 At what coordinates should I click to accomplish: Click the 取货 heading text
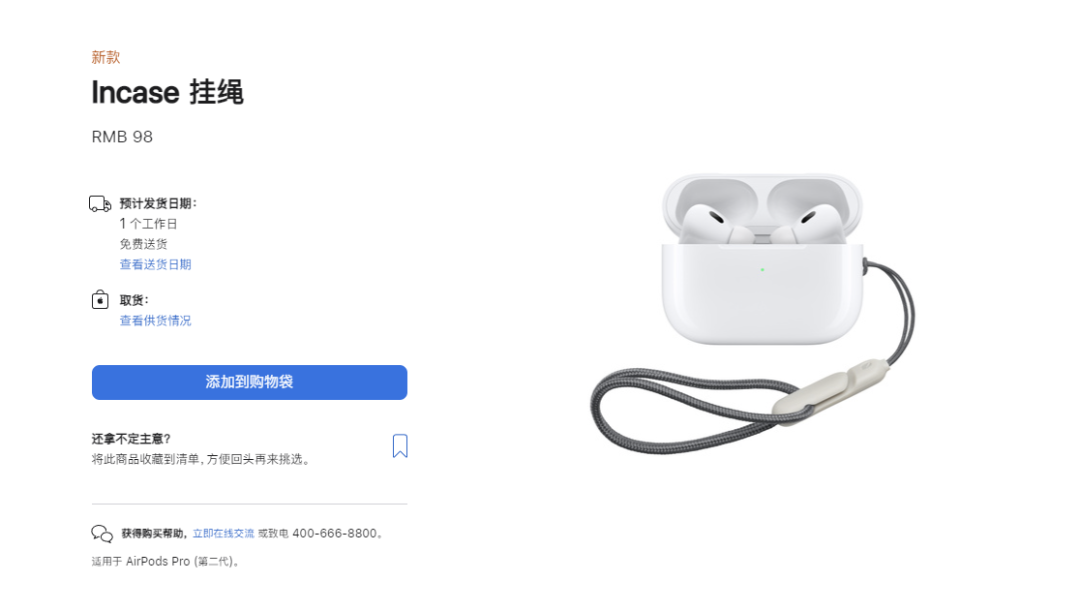(x=134, y=300)
